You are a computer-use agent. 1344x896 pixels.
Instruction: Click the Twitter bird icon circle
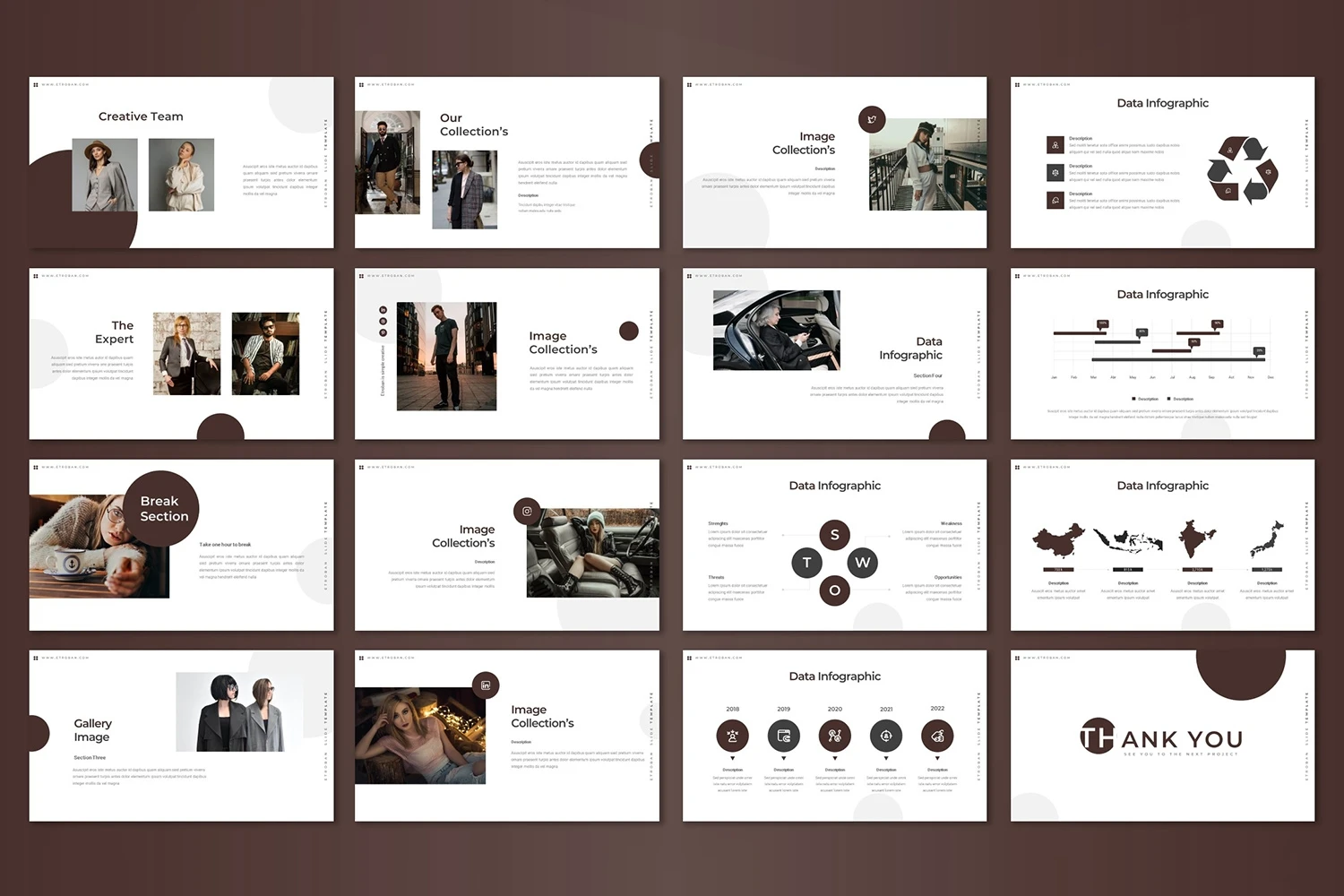872,119
